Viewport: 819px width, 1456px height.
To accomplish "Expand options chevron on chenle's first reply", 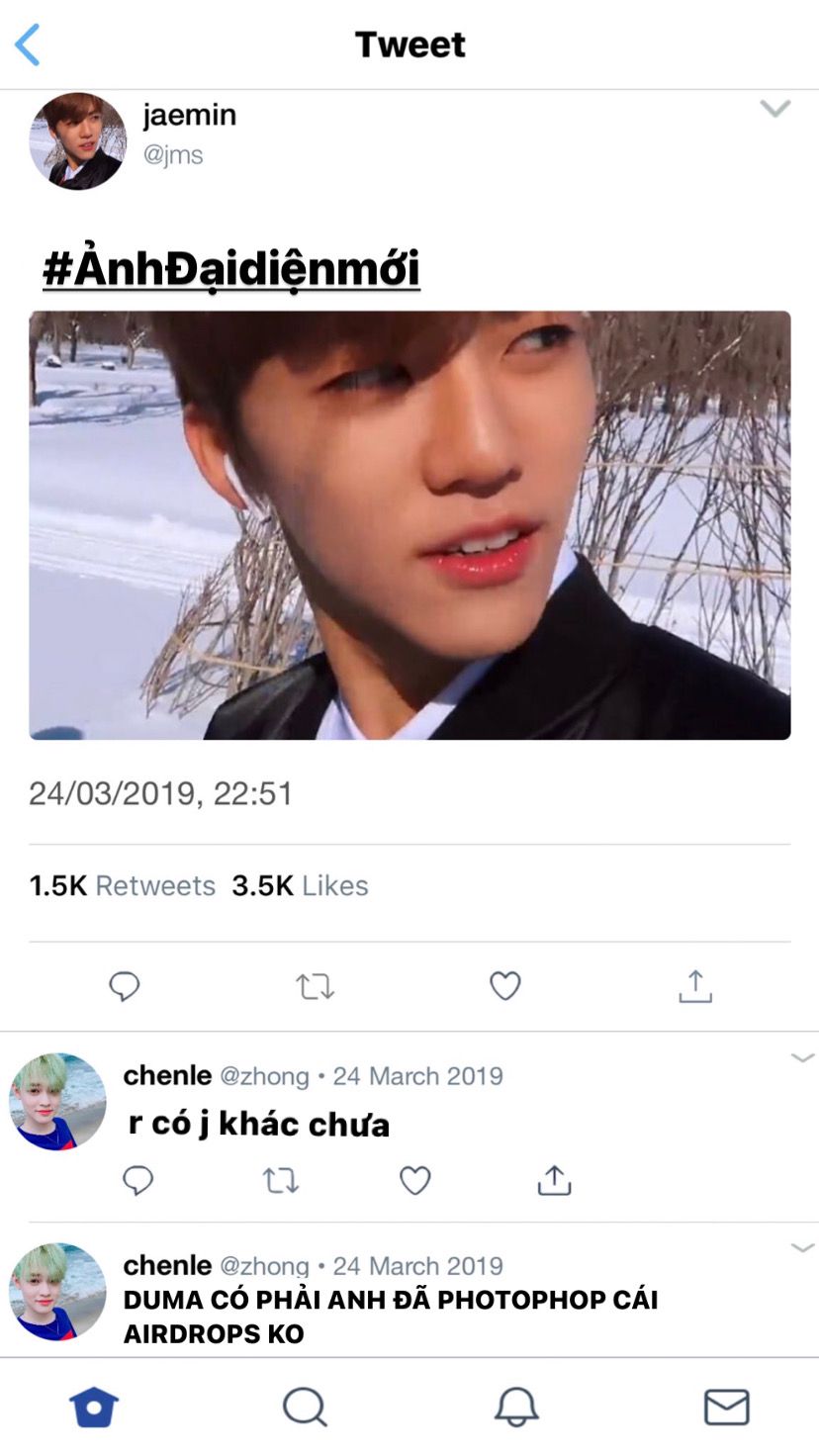I will (802, 1058).
